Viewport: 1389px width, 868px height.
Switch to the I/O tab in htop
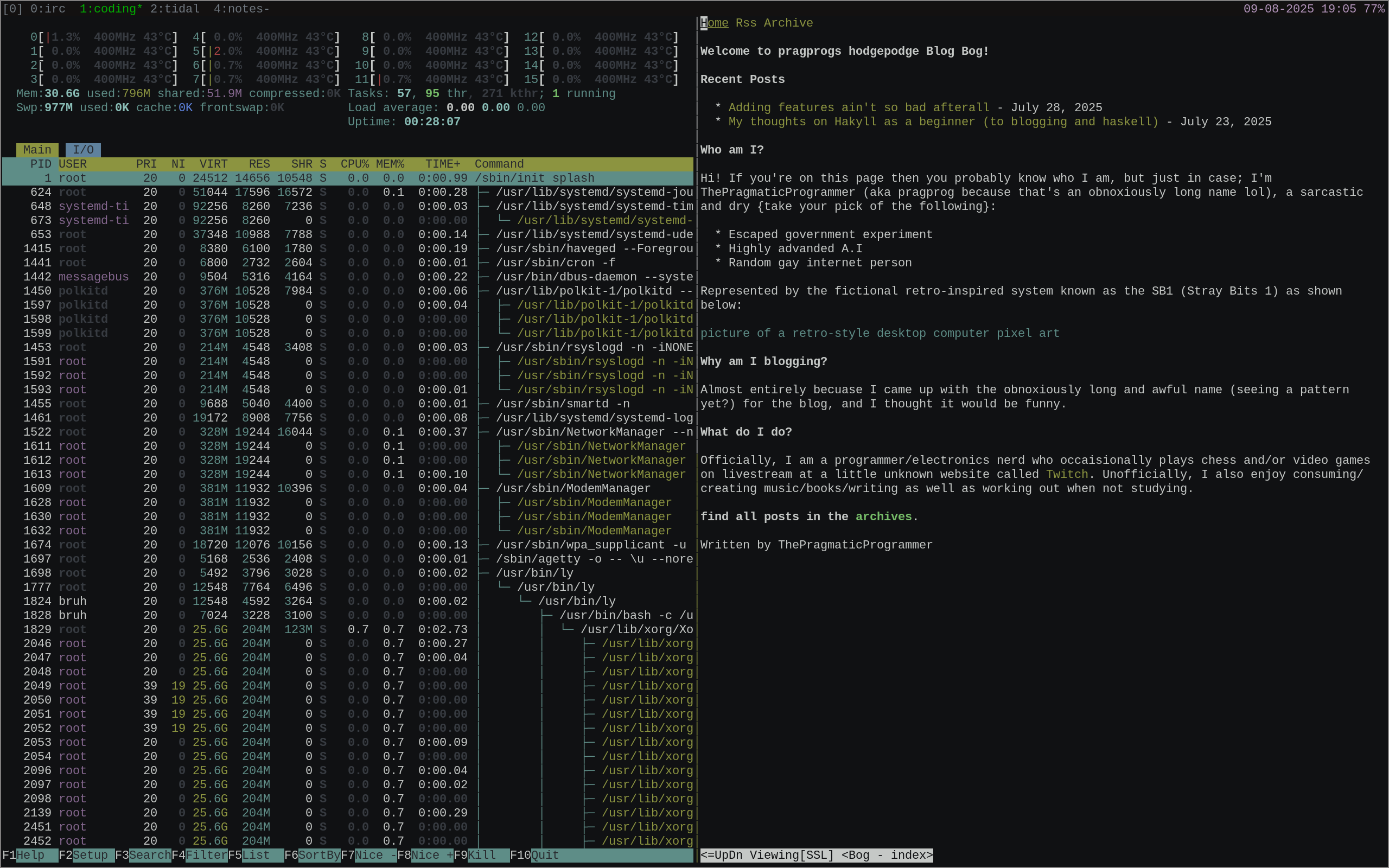point(83,149)
